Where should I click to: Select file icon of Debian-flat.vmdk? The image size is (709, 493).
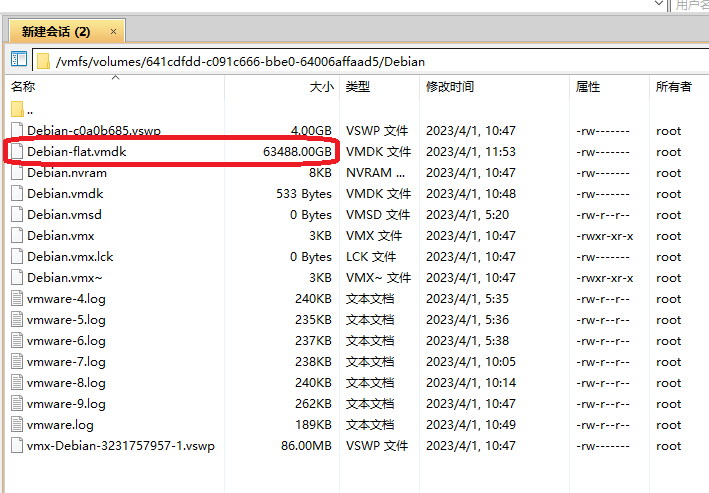click(17, 151)
